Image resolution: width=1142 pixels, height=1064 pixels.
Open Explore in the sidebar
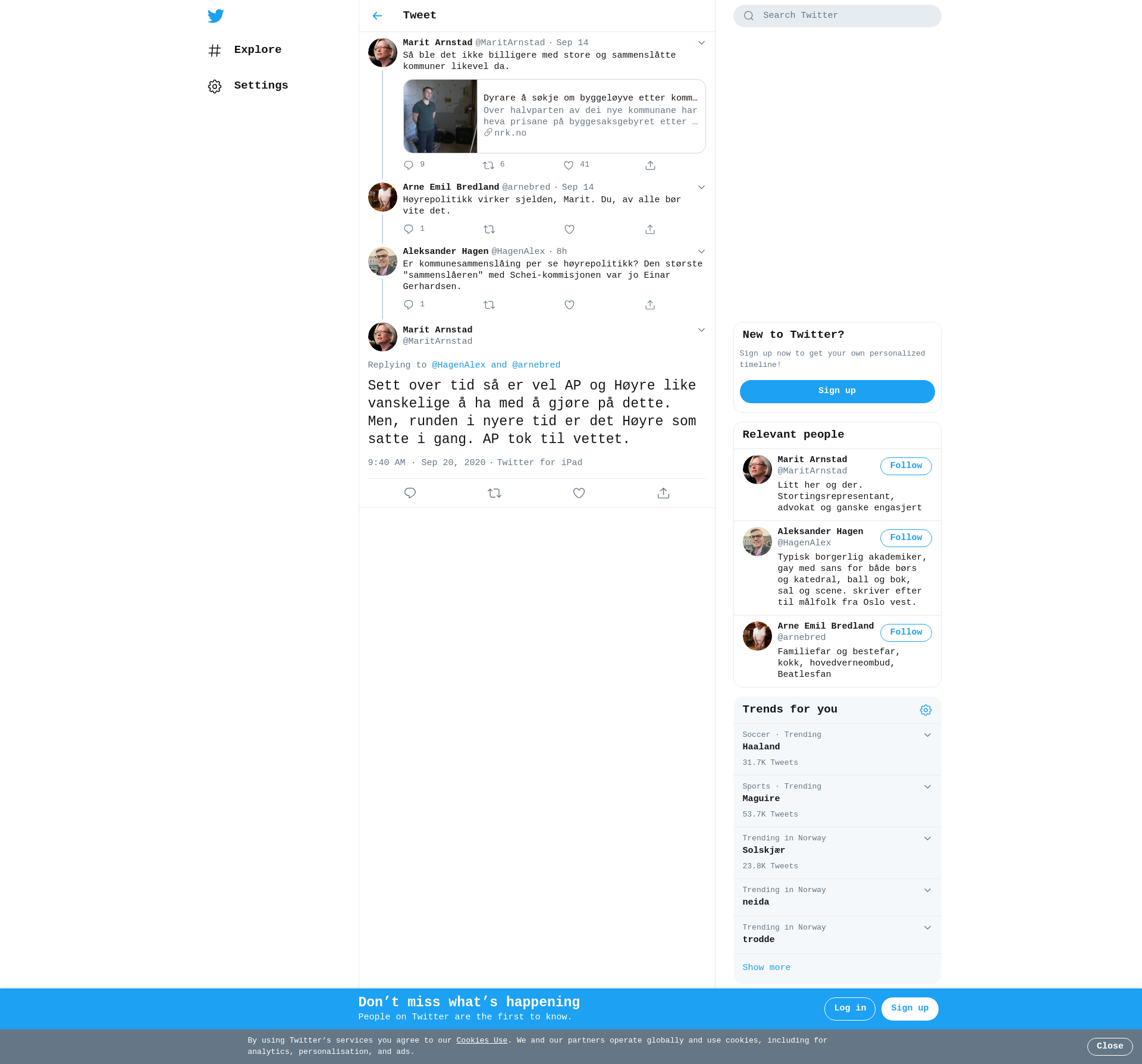[257, 50]
